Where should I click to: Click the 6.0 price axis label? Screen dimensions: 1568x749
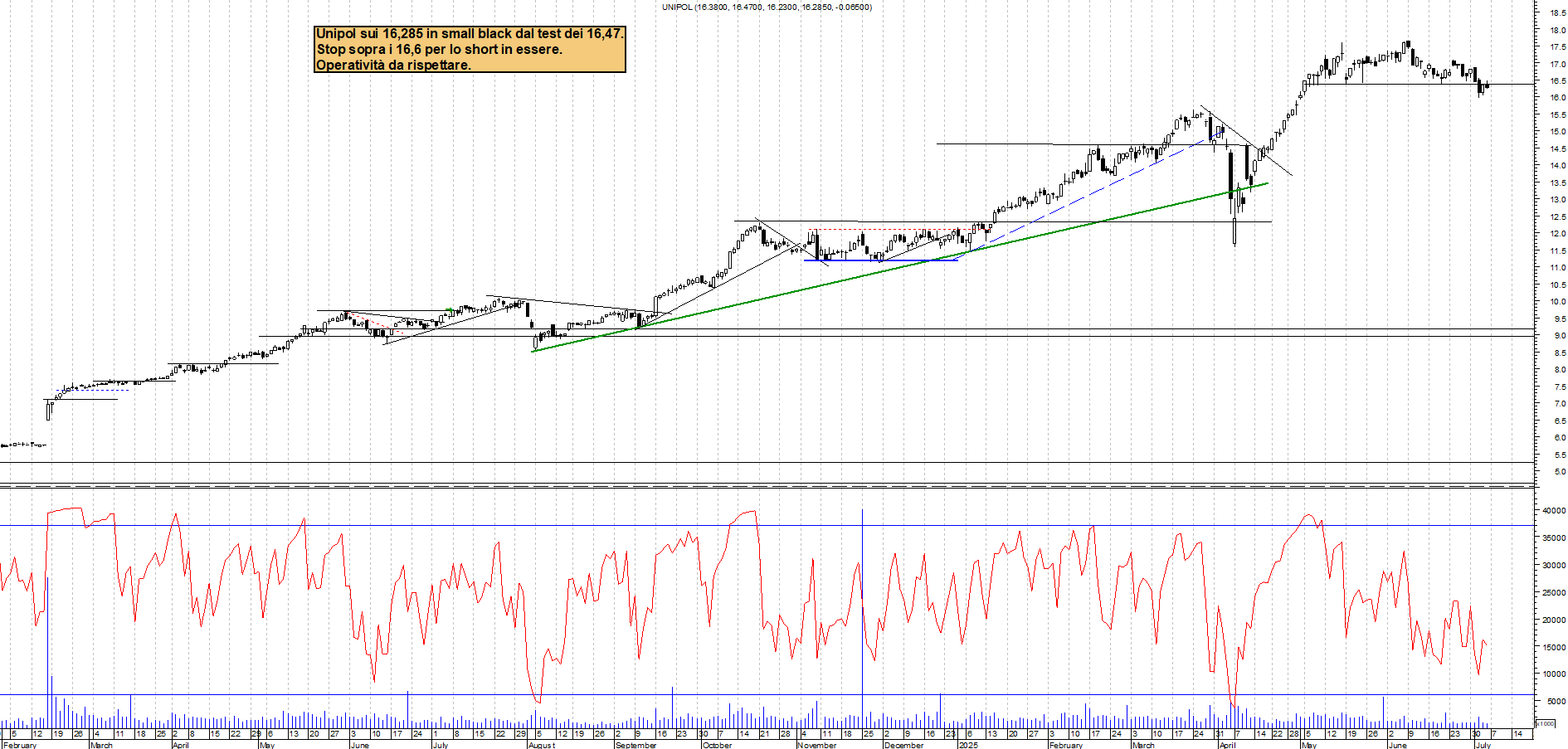1560,438
